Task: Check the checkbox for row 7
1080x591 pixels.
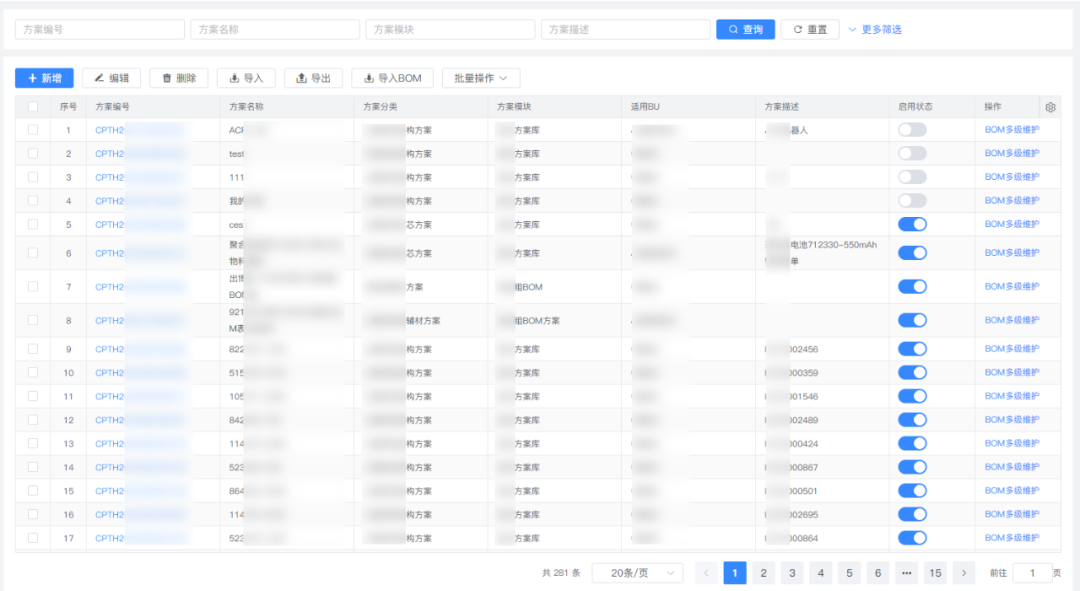Action: 33,287
